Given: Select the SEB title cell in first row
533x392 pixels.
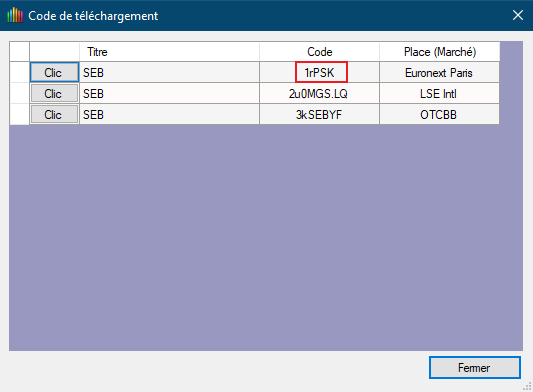Looking at the screenshot, I should [x=169, y=72].
